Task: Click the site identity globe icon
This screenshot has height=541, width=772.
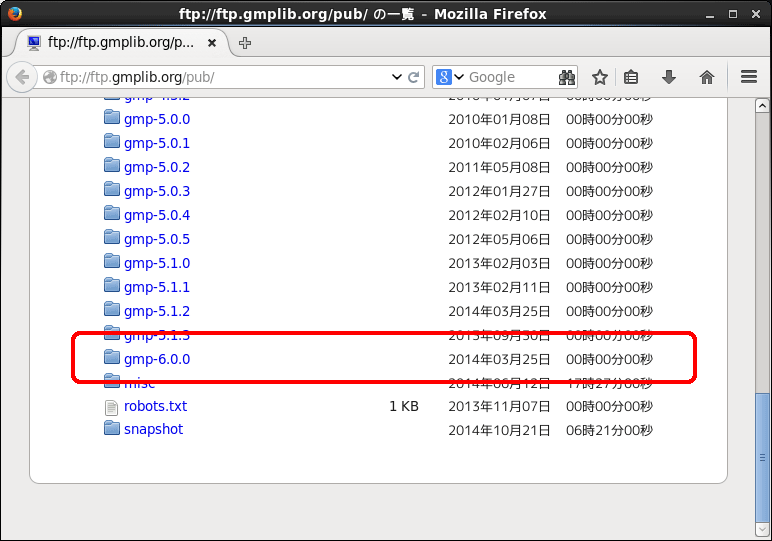Action: click(x=50, y=77)
